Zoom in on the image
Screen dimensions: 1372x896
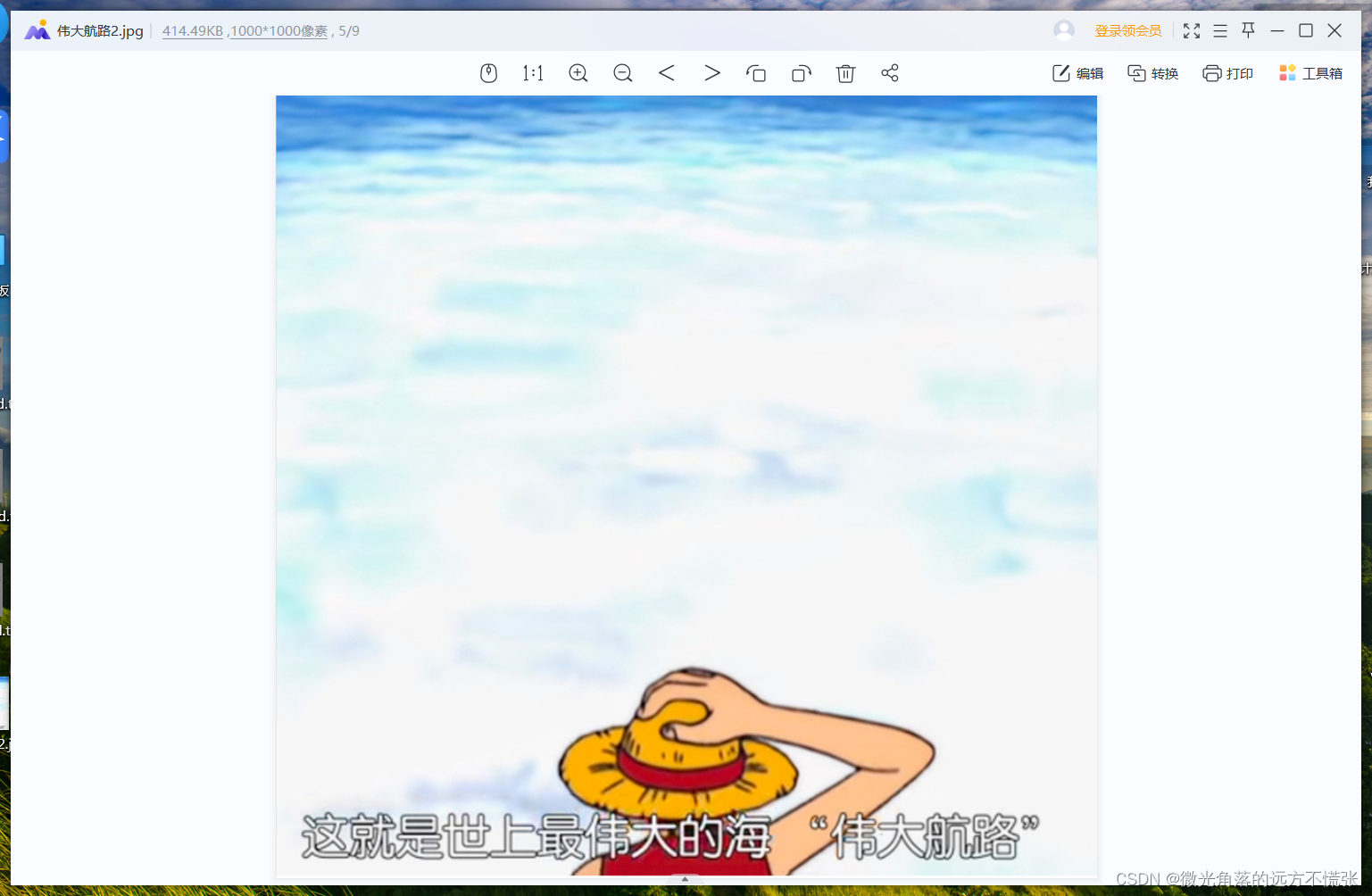(578, 73)
